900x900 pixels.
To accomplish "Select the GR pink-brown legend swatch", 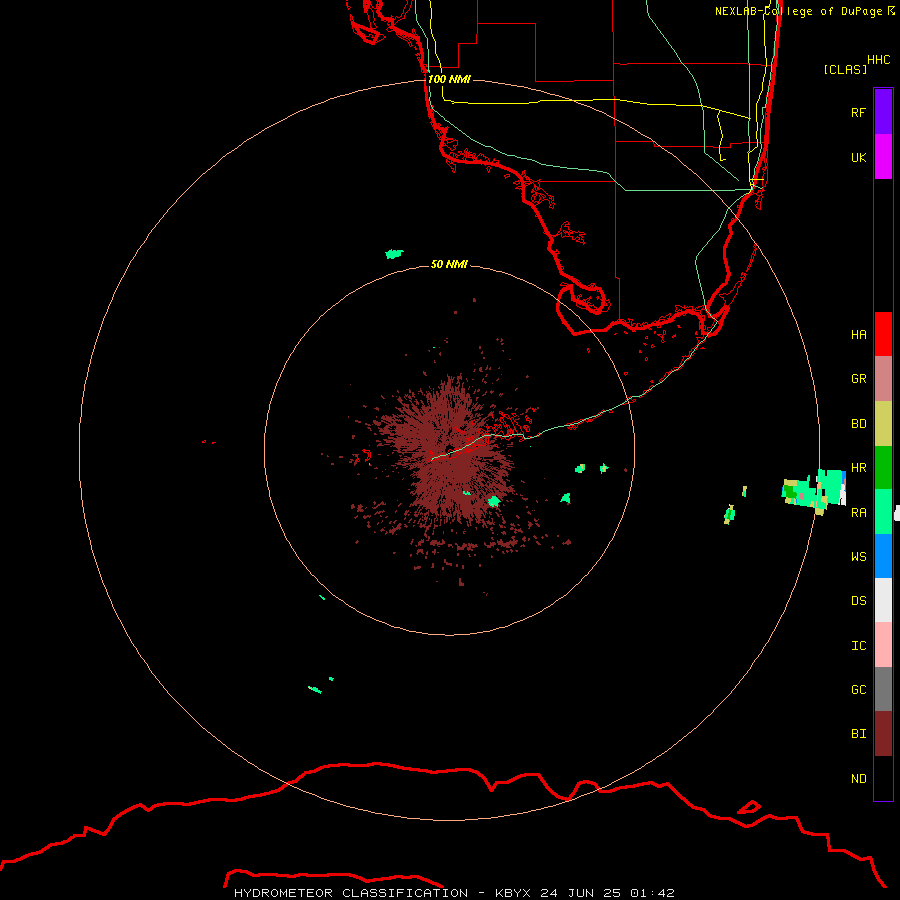I will tap(883, 379).
